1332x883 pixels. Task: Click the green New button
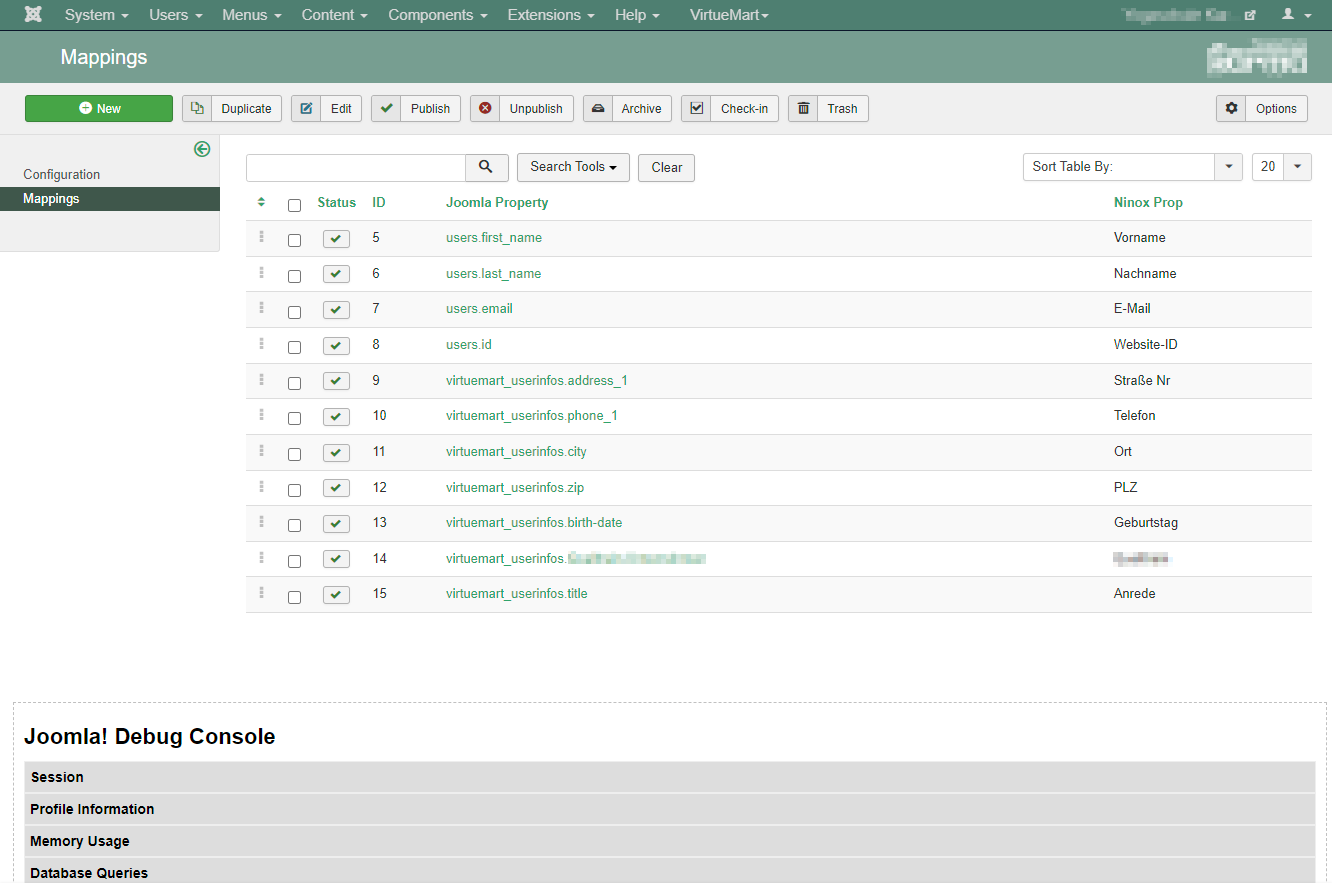pos(99,108)
